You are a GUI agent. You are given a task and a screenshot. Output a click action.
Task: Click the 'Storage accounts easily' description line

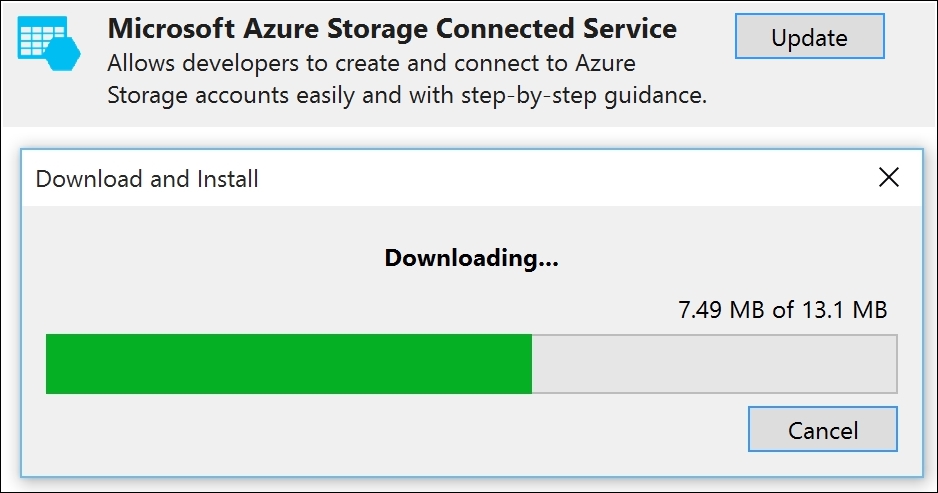pos(407,96)
